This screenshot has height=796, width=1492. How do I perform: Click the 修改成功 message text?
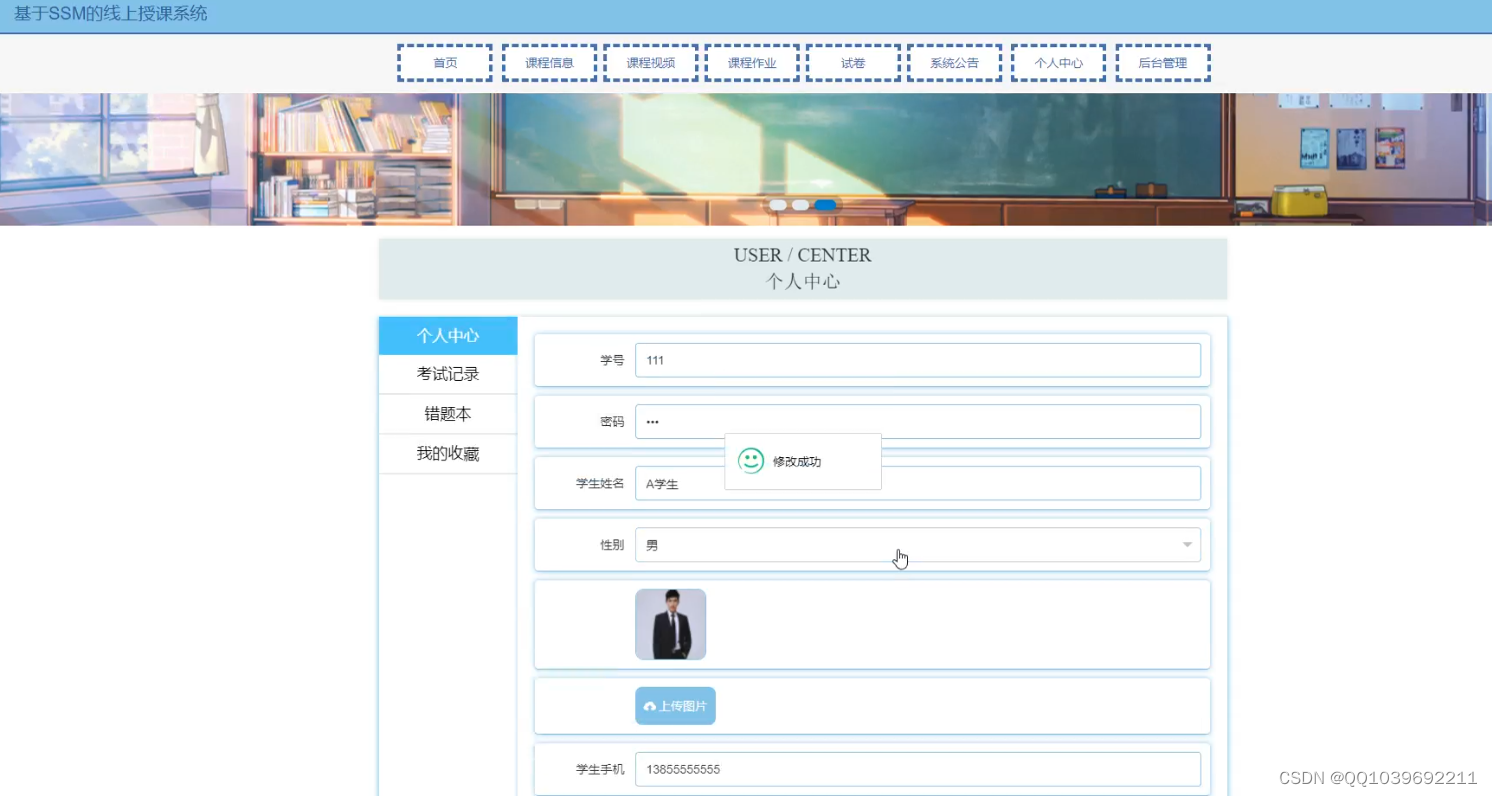point(797,462)
